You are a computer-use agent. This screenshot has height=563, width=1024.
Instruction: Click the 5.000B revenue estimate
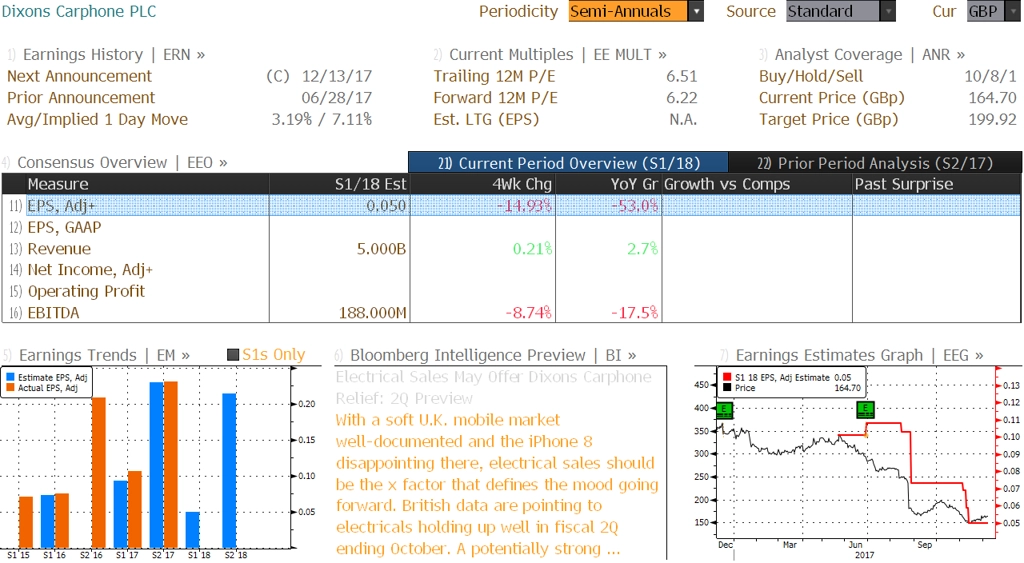pyautogui.click(x=381, y=249)
